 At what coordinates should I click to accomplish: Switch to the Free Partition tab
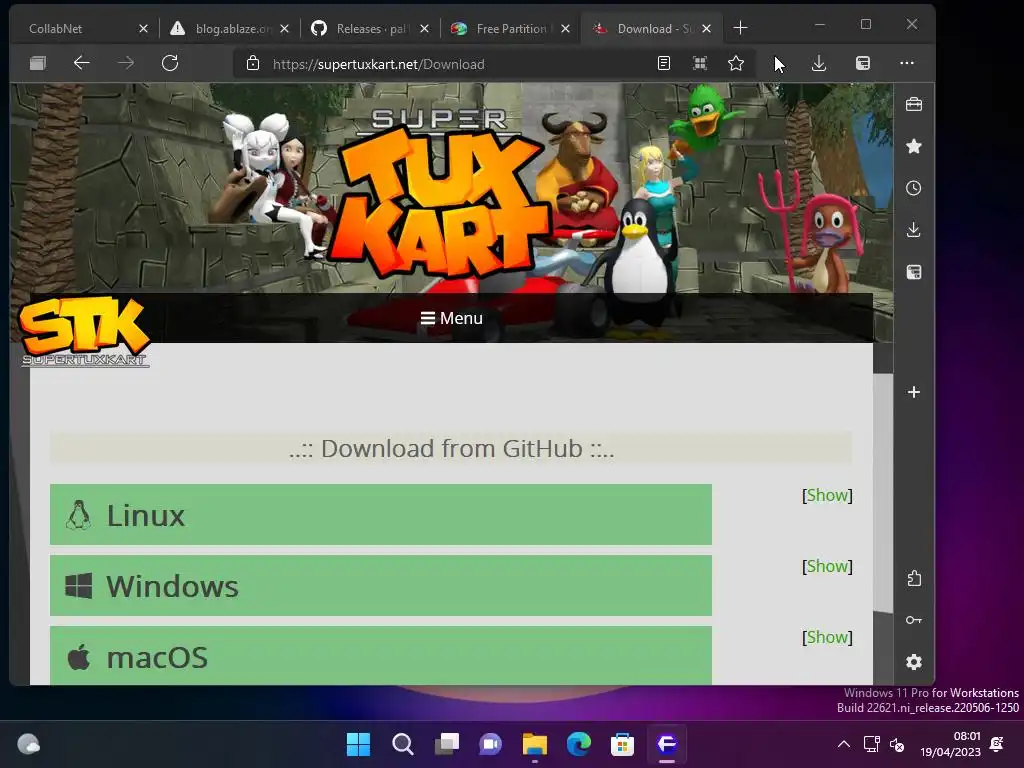coord(509,29)
